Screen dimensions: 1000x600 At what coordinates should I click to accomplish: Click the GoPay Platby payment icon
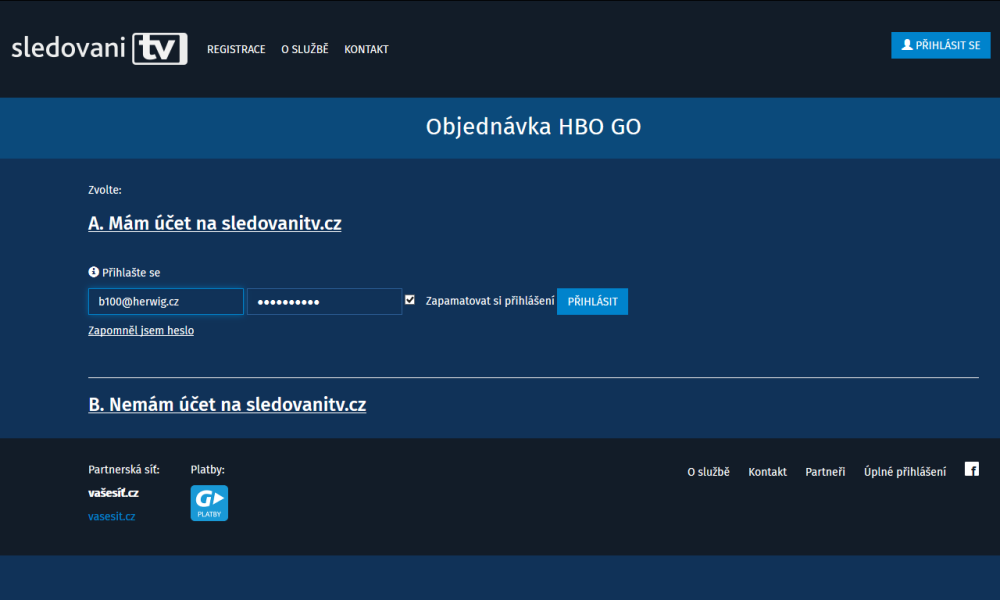(x=209, y=503)
